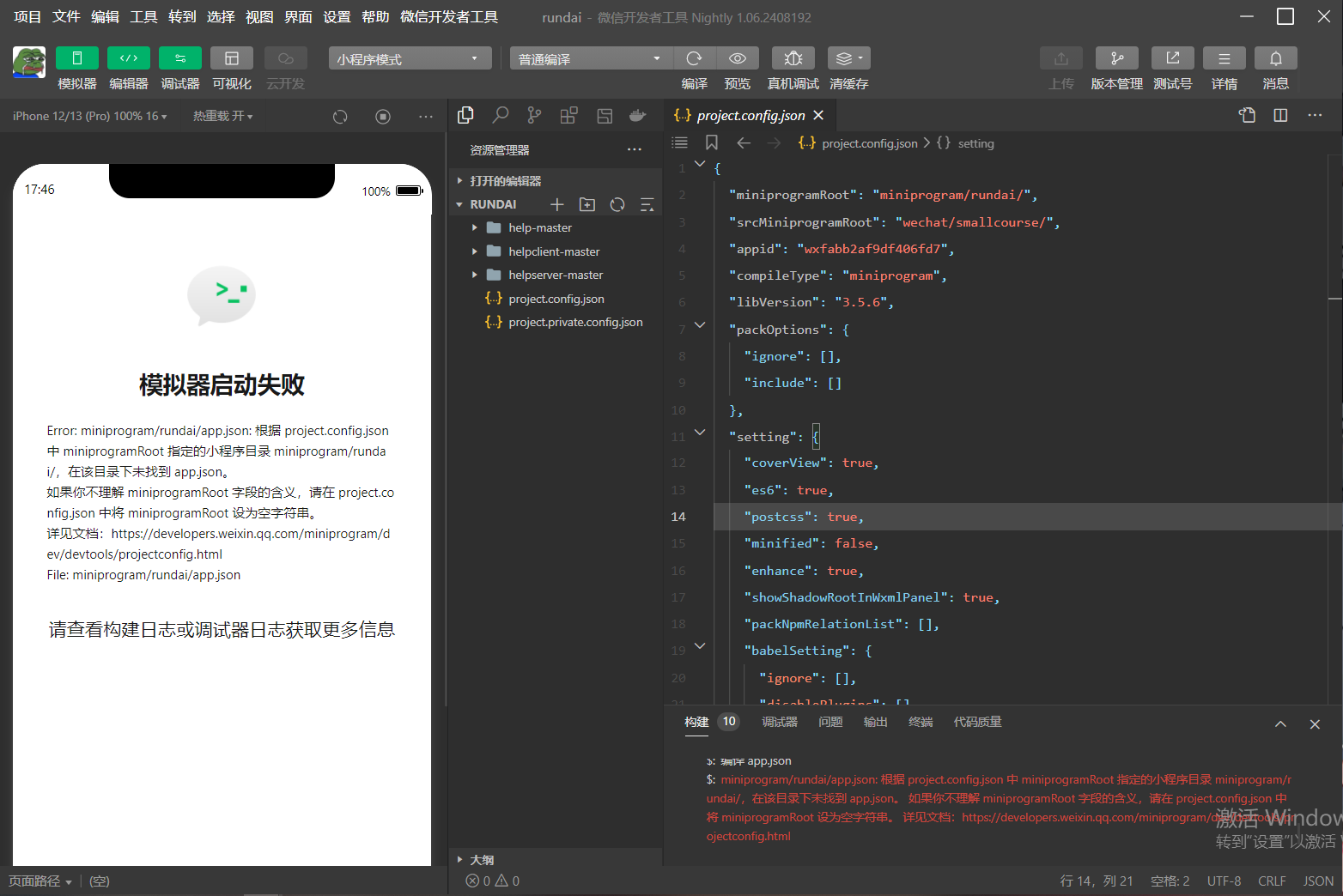1343x896 pixels.
Task: Toggle the 模拟器 simulator panel button
Action: [77, 58]
